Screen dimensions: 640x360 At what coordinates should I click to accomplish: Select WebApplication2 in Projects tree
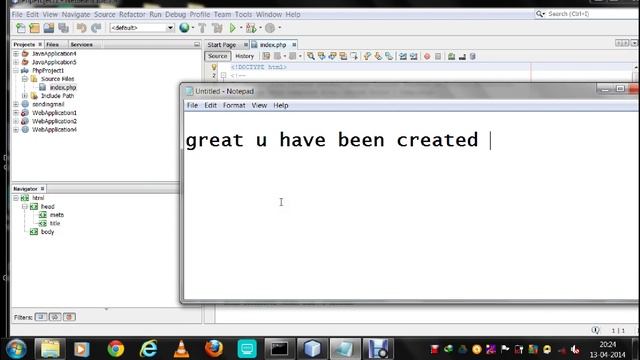[54, 121]
